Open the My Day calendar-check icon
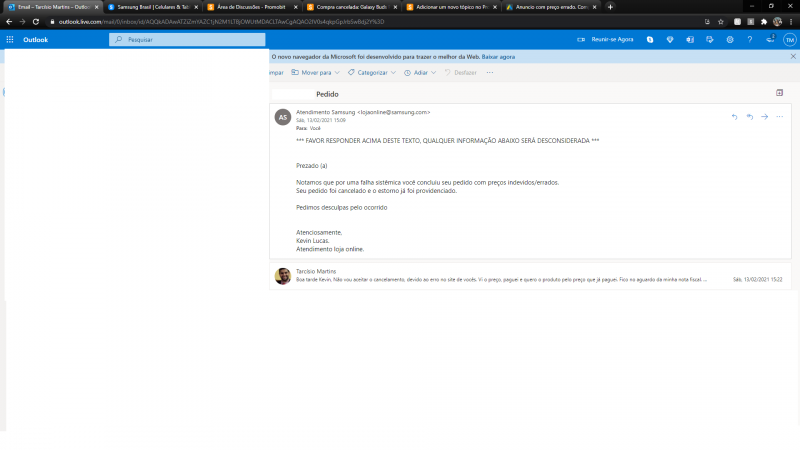Screen dimensions: 800x450 [710, 39]
